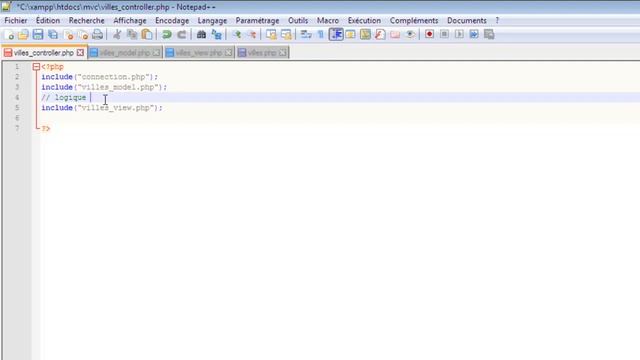Image resolution: width=640 pixels, height=360 pixels.
Task: Open the Exécution menu
Action: pyautogui.click(x=364, y=20)
